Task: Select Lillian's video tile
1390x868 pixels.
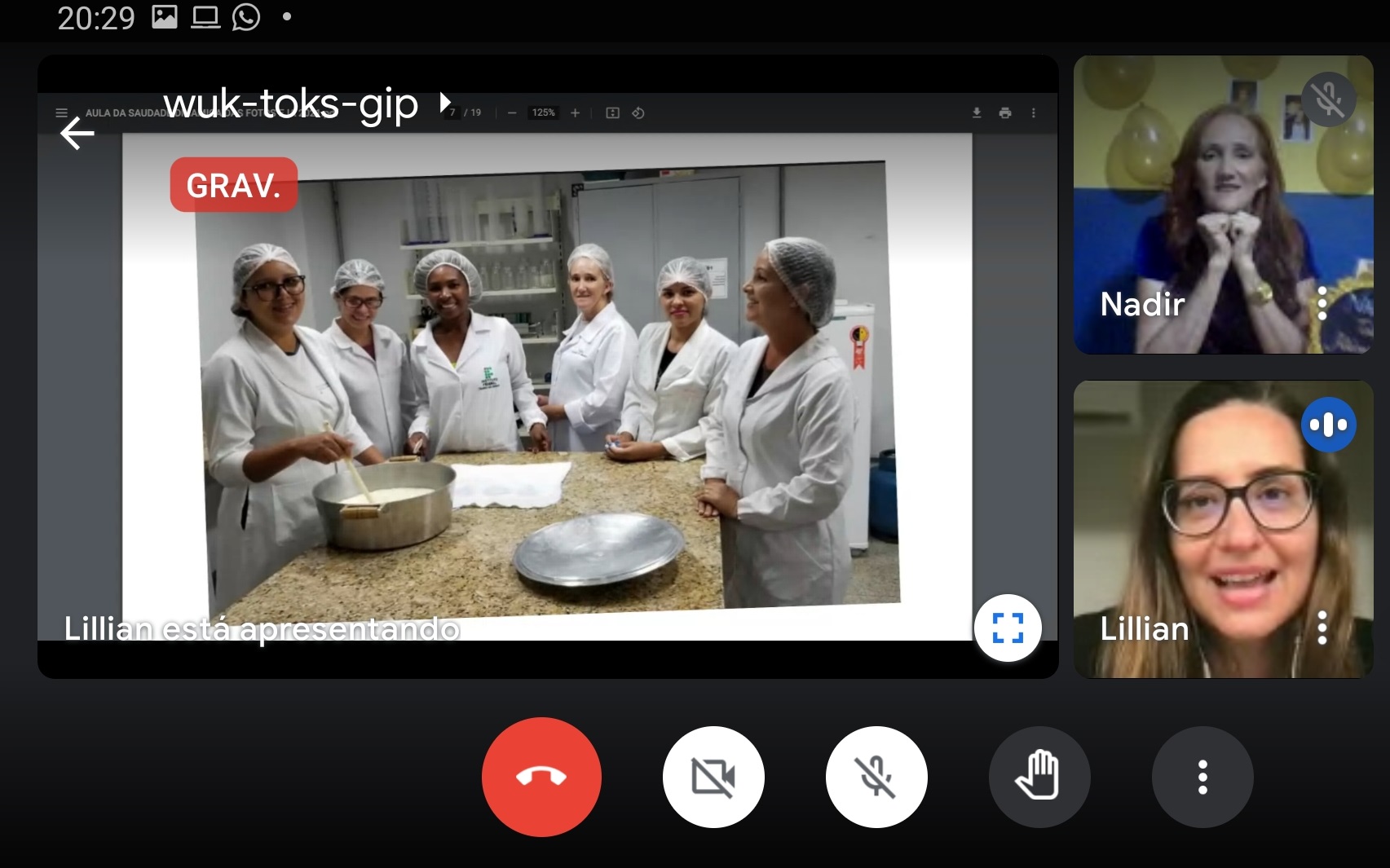Action: click(1223, 530)
